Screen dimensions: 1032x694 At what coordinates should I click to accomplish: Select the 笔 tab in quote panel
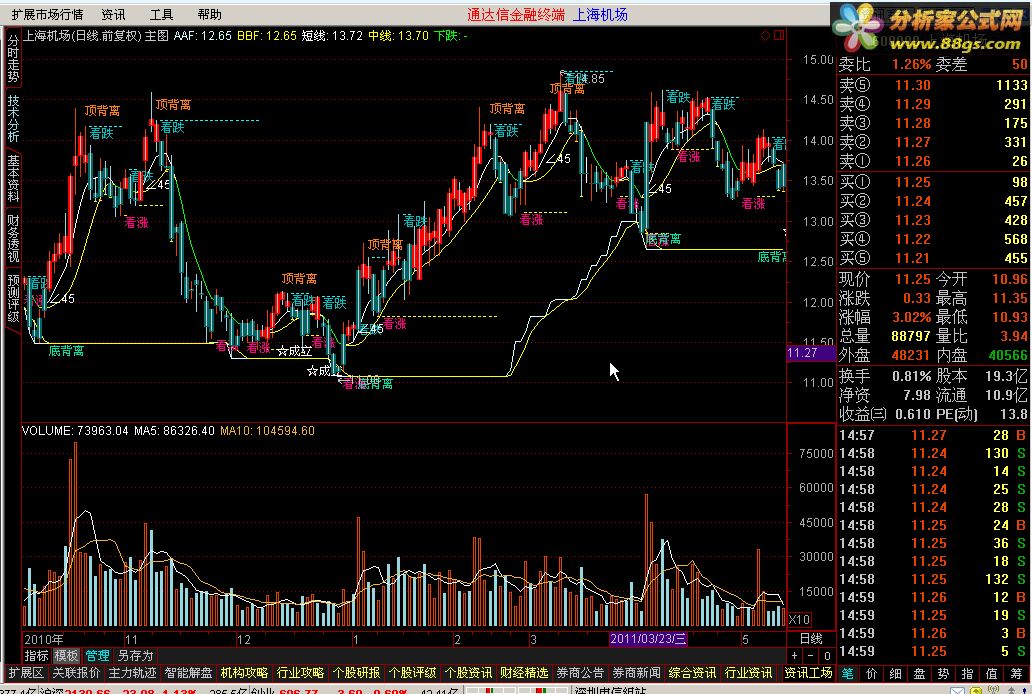tap(848, 673)
